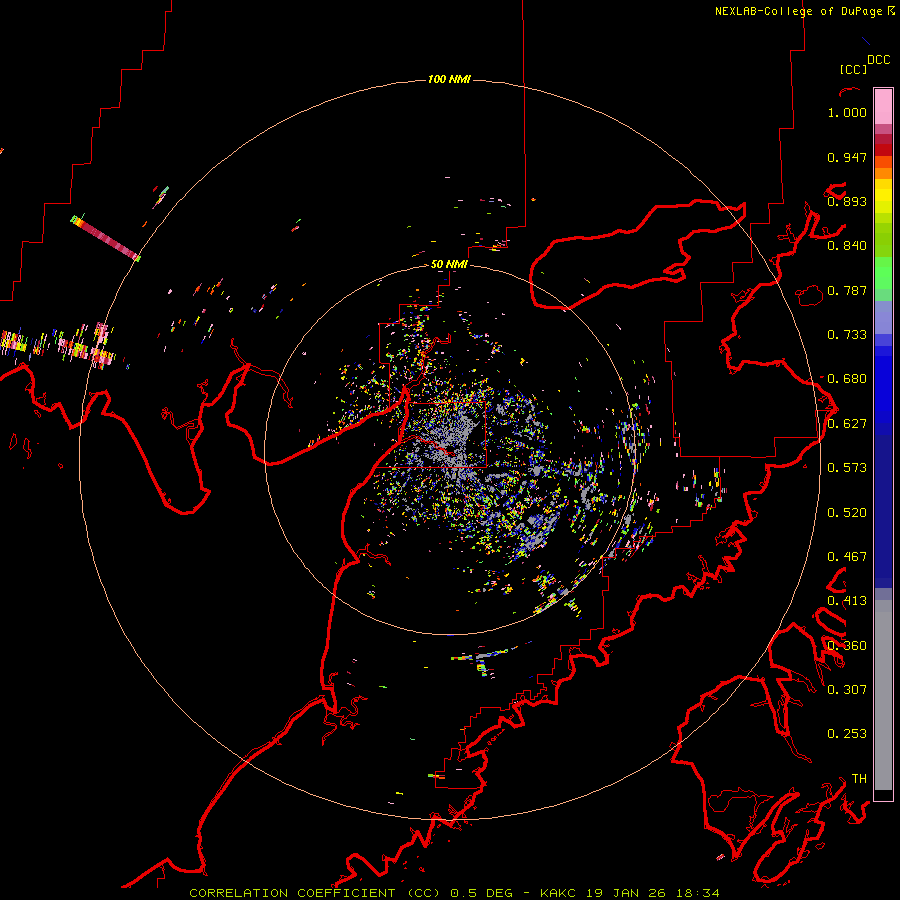The width and height of the screenshot is (900, 900).
Task: Click the 1.000 value on color scale
Action: pyautogui.click(x=847, y=112)
